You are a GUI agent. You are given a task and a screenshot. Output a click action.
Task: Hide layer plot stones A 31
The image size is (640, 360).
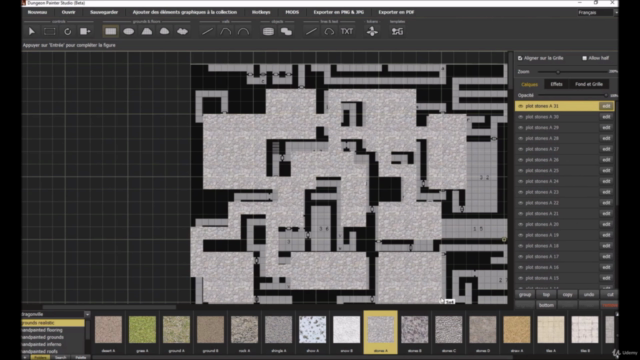(520, 106)
